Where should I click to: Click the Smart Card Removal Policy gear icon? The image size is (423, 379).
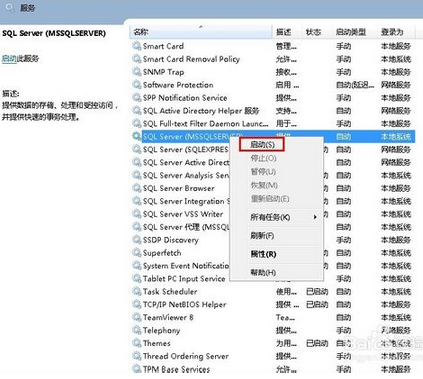137,59
